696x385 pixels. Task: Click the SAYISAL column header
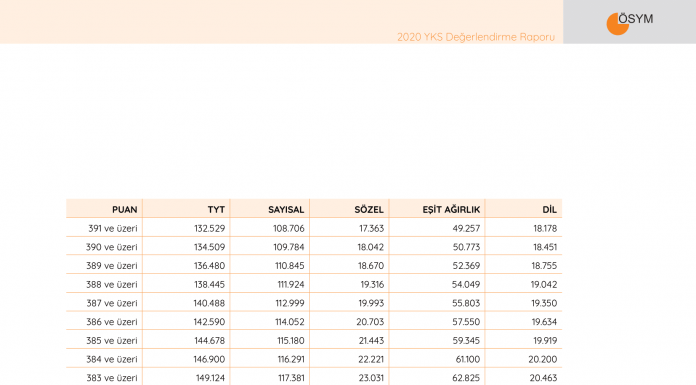click(286, 210)
